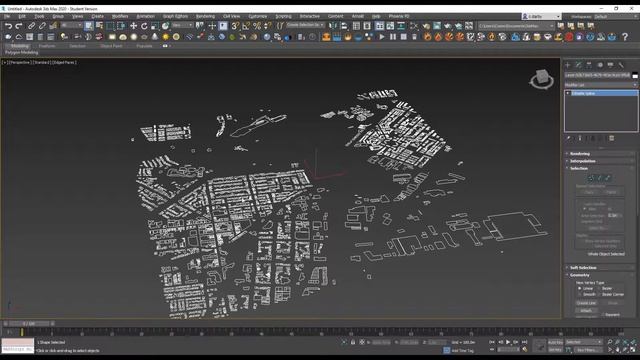Open the Phoenix FD menu
Viewport: 640px width, 360px height.
399,16
